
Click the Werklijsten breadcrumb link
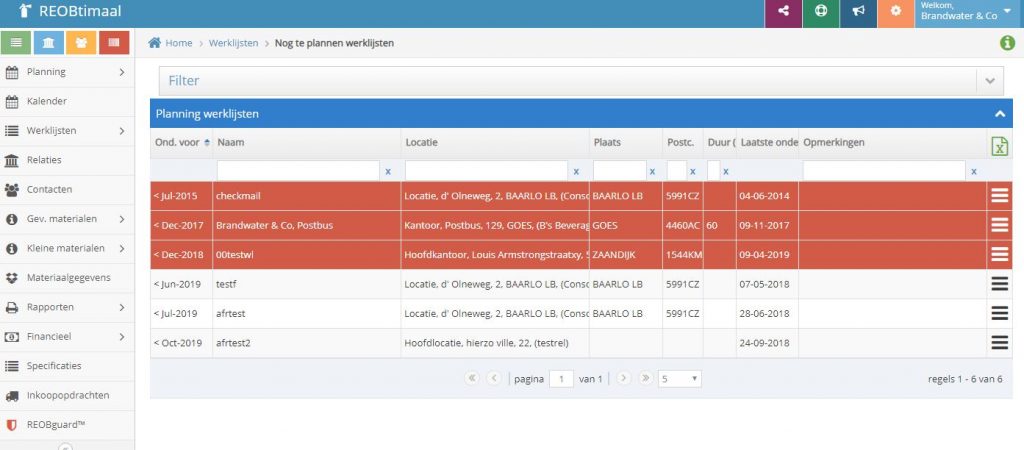tap(233, 43)
